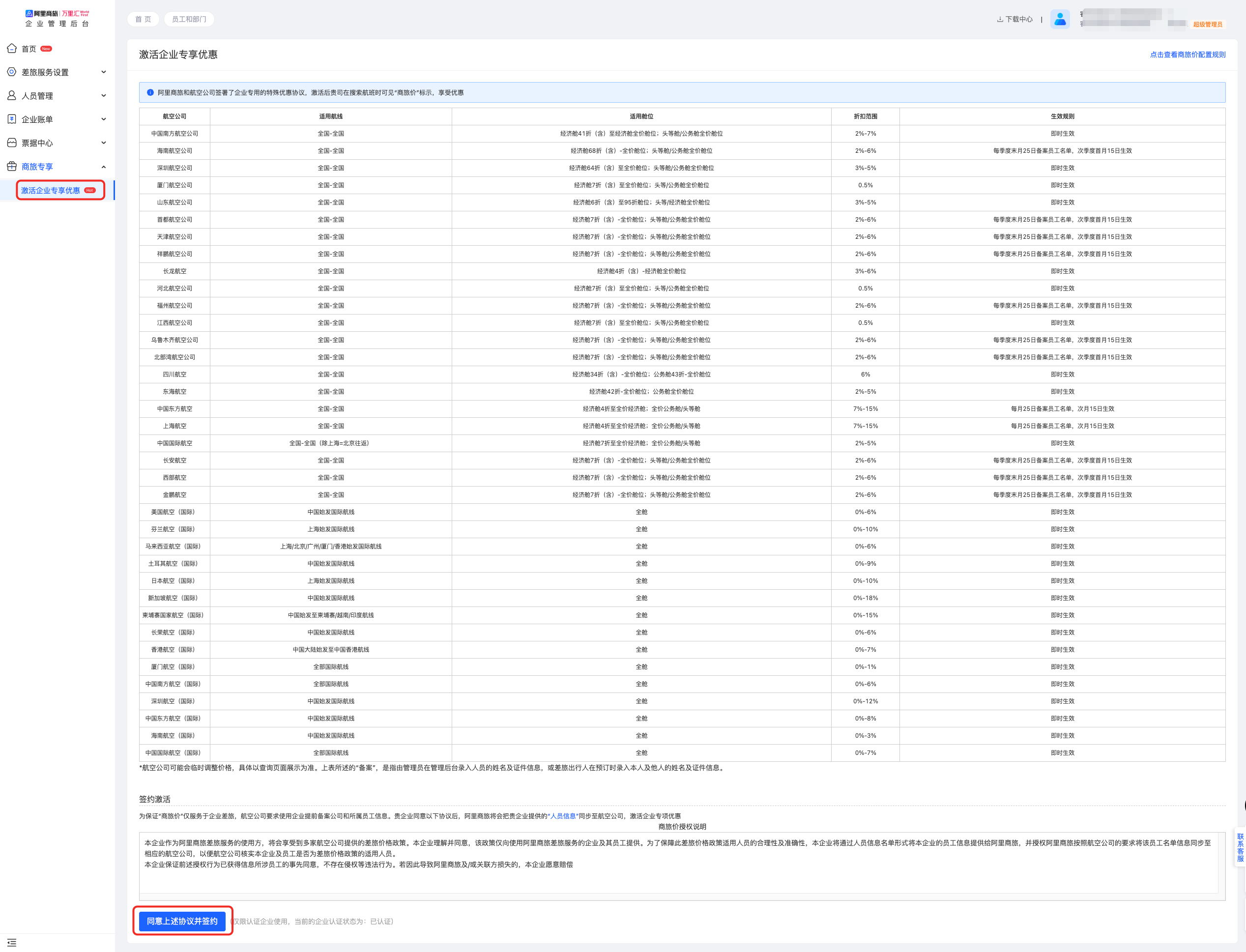The width and height of the screenshot is (1246, 952).
Task: Click the 0%-12% discount cell
Action: pos(865,701)
